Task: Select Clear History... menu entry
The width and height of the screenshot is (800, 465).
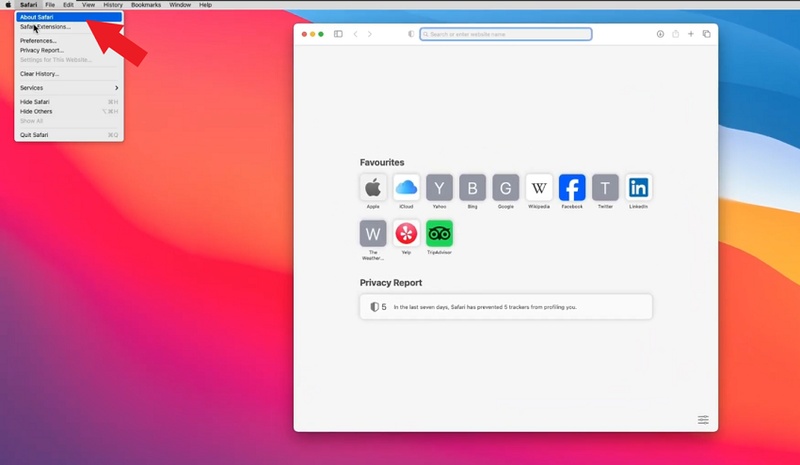Action: (69, 74)
